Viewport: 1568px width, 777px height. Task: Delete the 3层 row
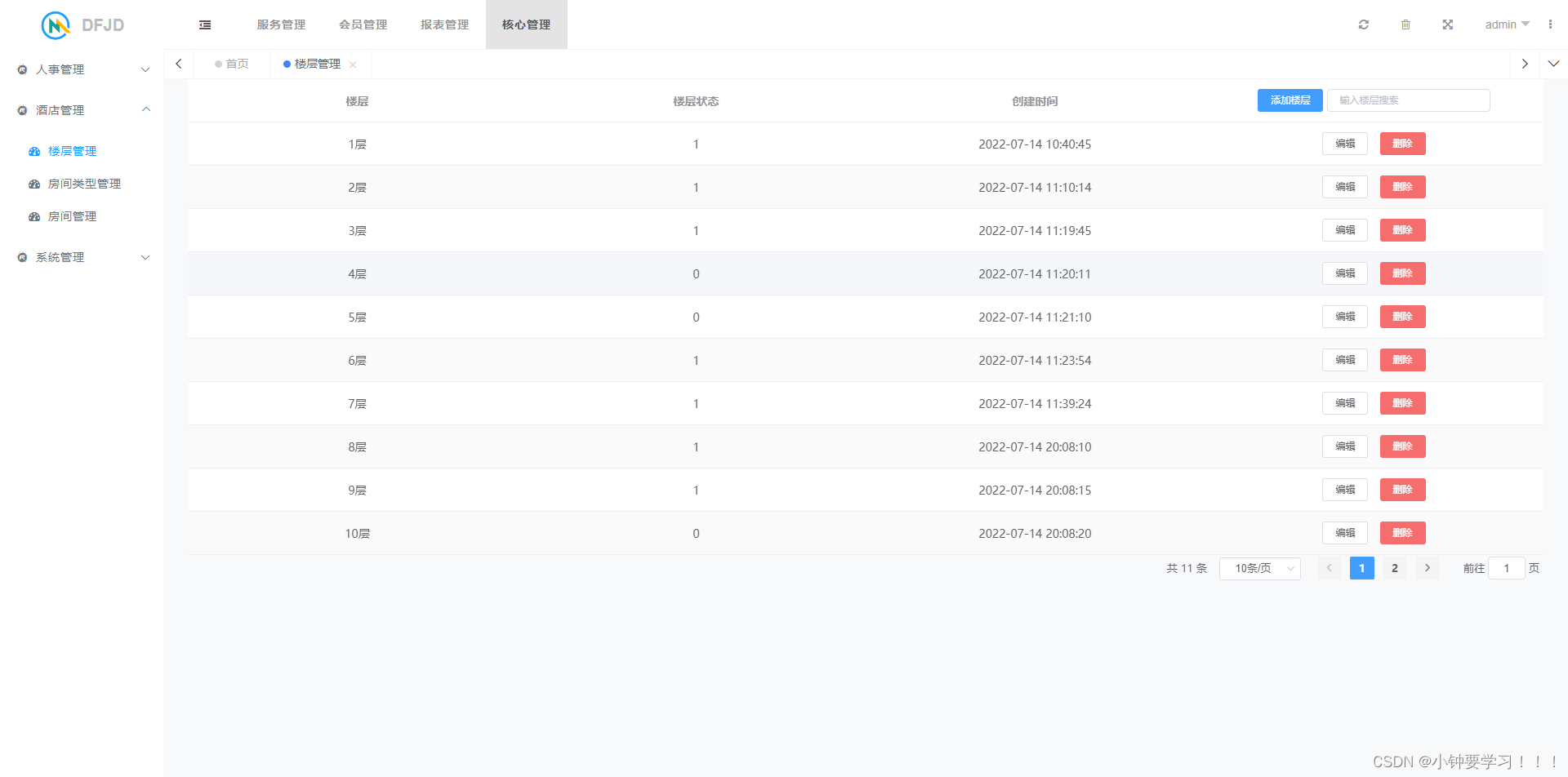tap(1402, 230)
